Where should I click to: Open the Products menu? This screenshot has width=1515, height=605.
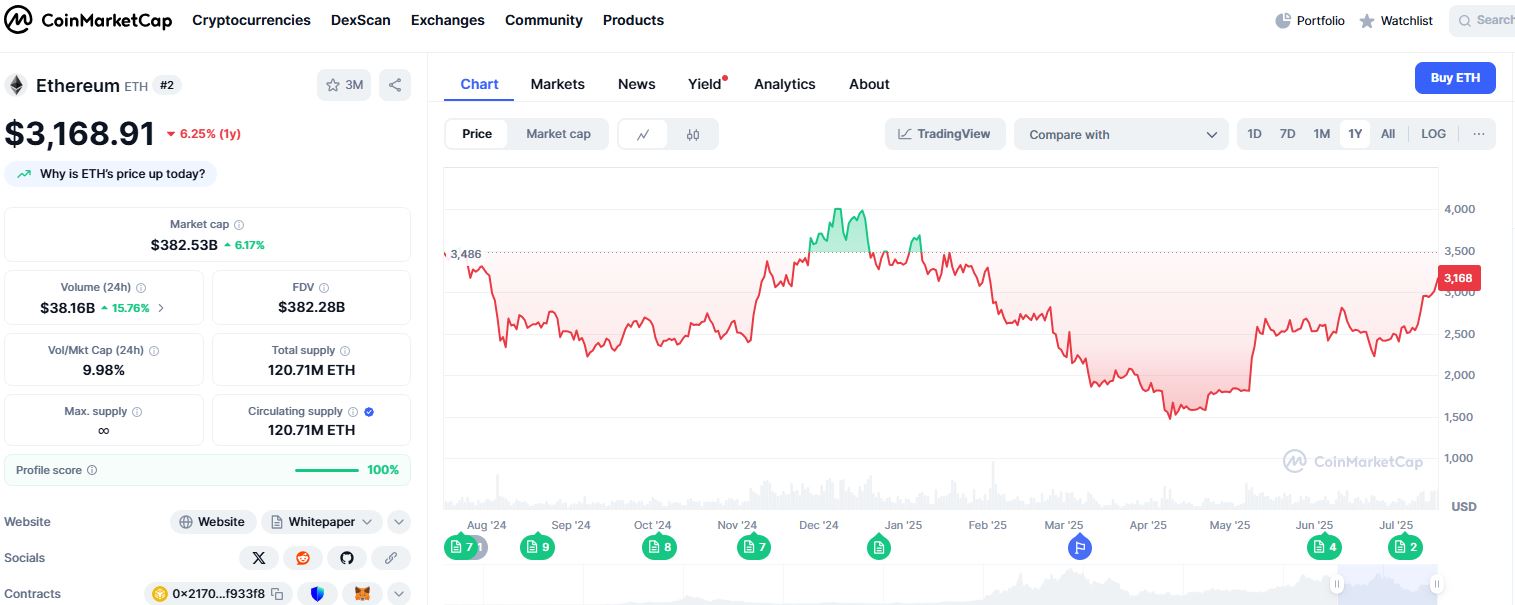click(x=633, y=20)
